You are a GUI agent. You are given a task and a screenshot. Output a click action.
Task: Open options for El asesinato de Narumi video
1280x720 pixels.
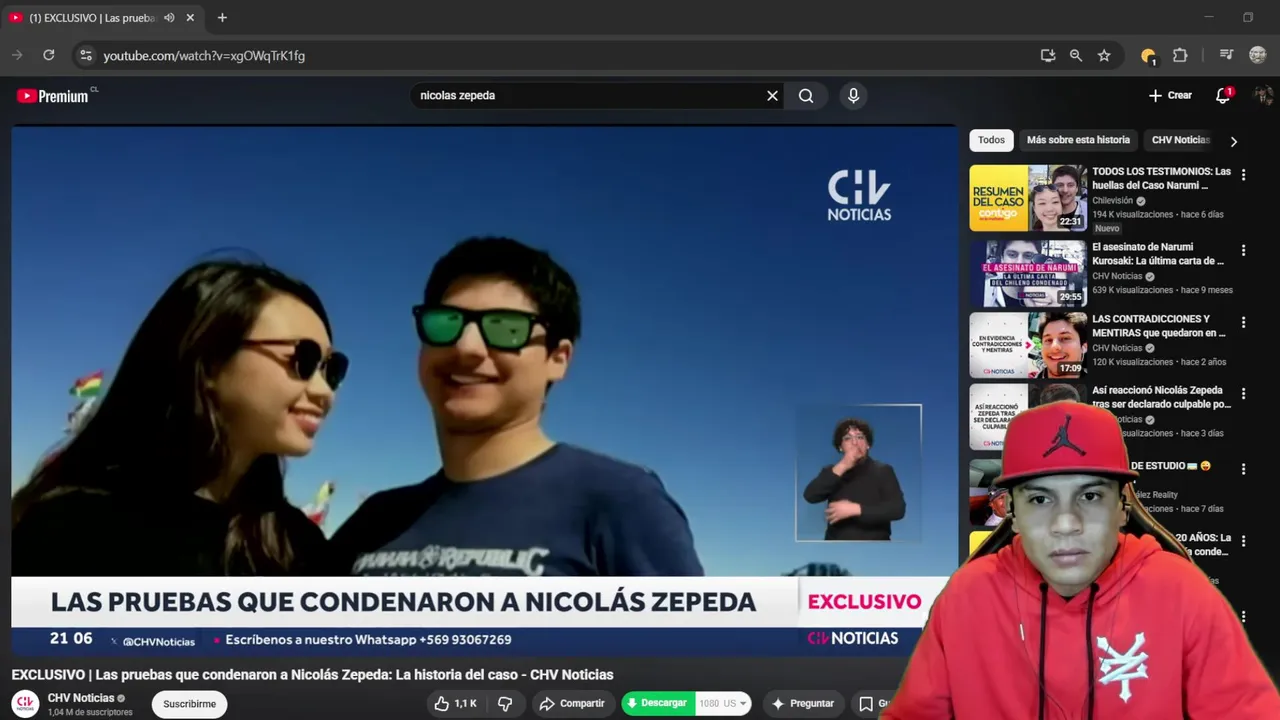point(1243,250)
